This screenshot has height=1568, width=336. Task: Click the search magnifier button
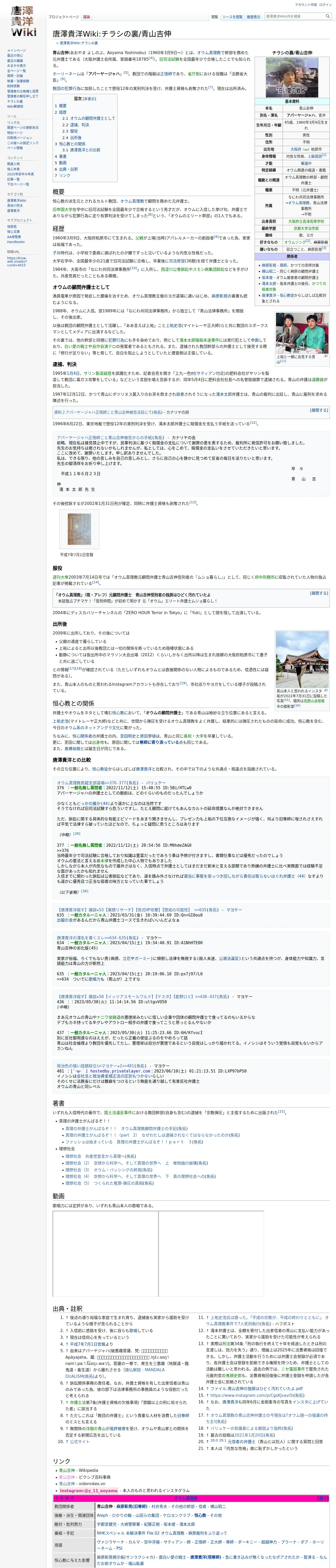tap(327, 16)
